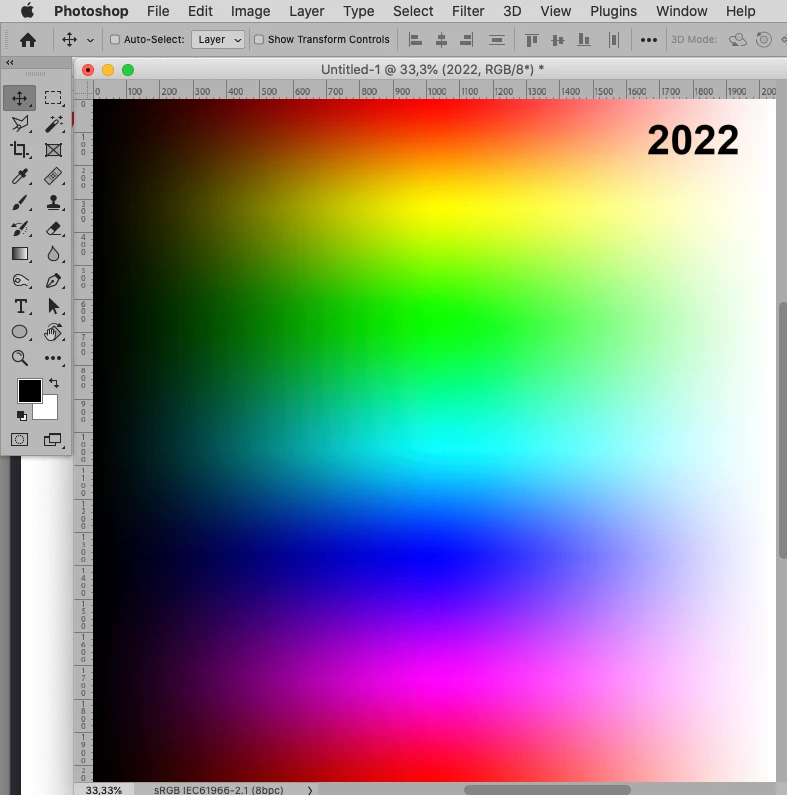
Task: Open the Help menu
Action: pyautogui.click(x=741, y=11)
